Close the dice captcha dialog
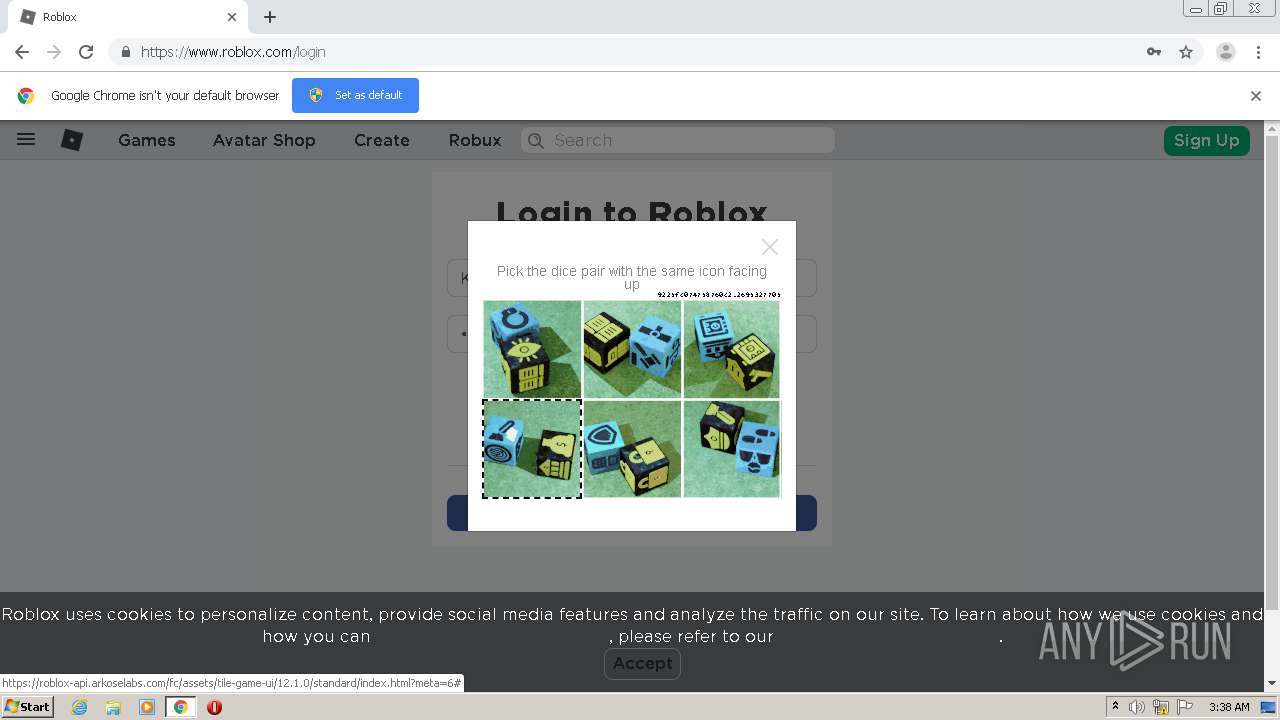 click(x=769, y=246)
